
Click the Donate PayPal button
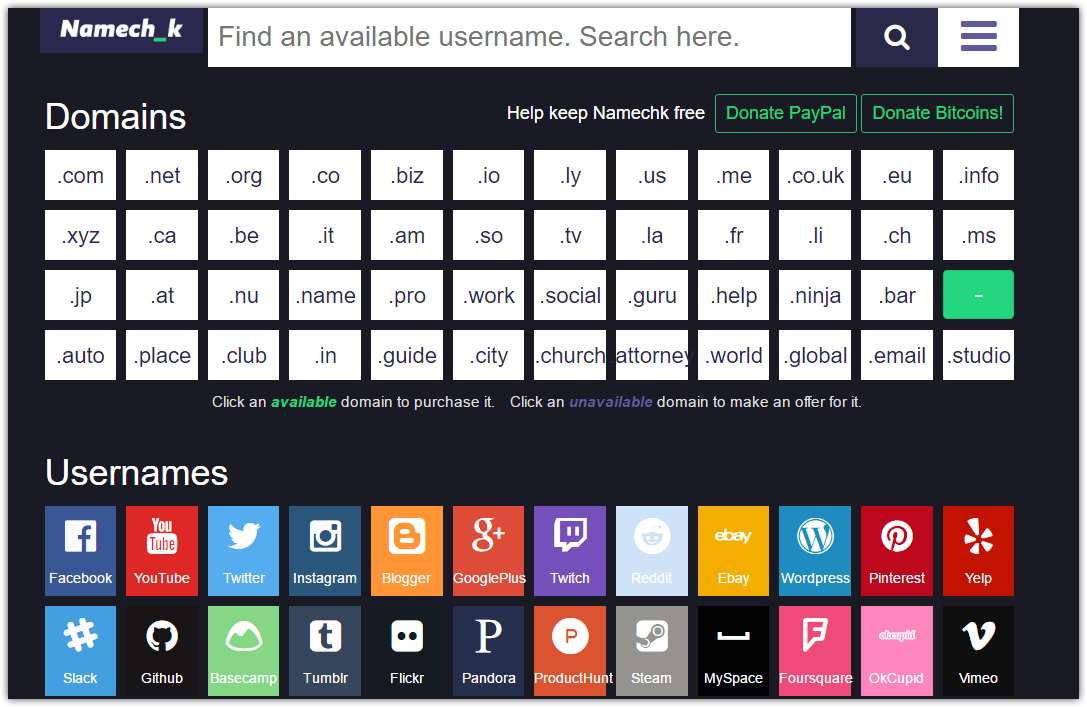pyautogui.click(x=785, y=113)
